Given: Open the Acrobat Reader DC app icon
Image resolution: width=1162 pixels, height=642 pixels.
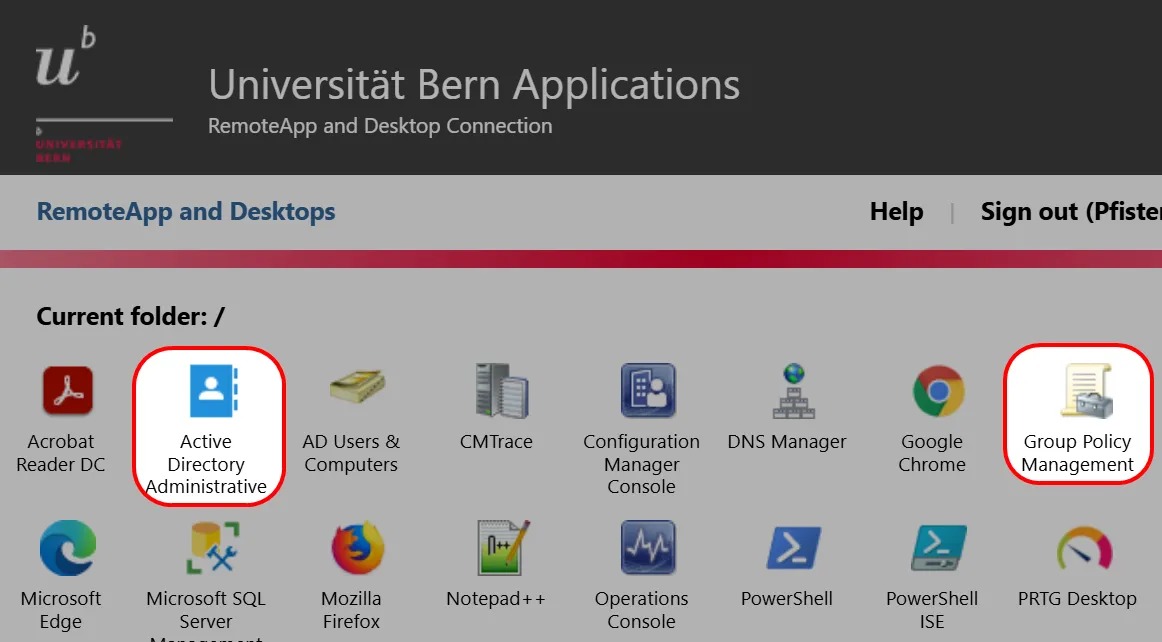Looking at the screenshot, I should (x=67, y=390).
